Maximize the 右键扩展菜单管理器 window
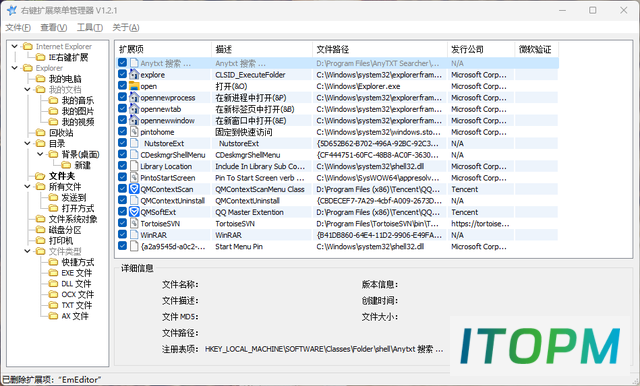The image size is (640, 386). coord(593,10)
